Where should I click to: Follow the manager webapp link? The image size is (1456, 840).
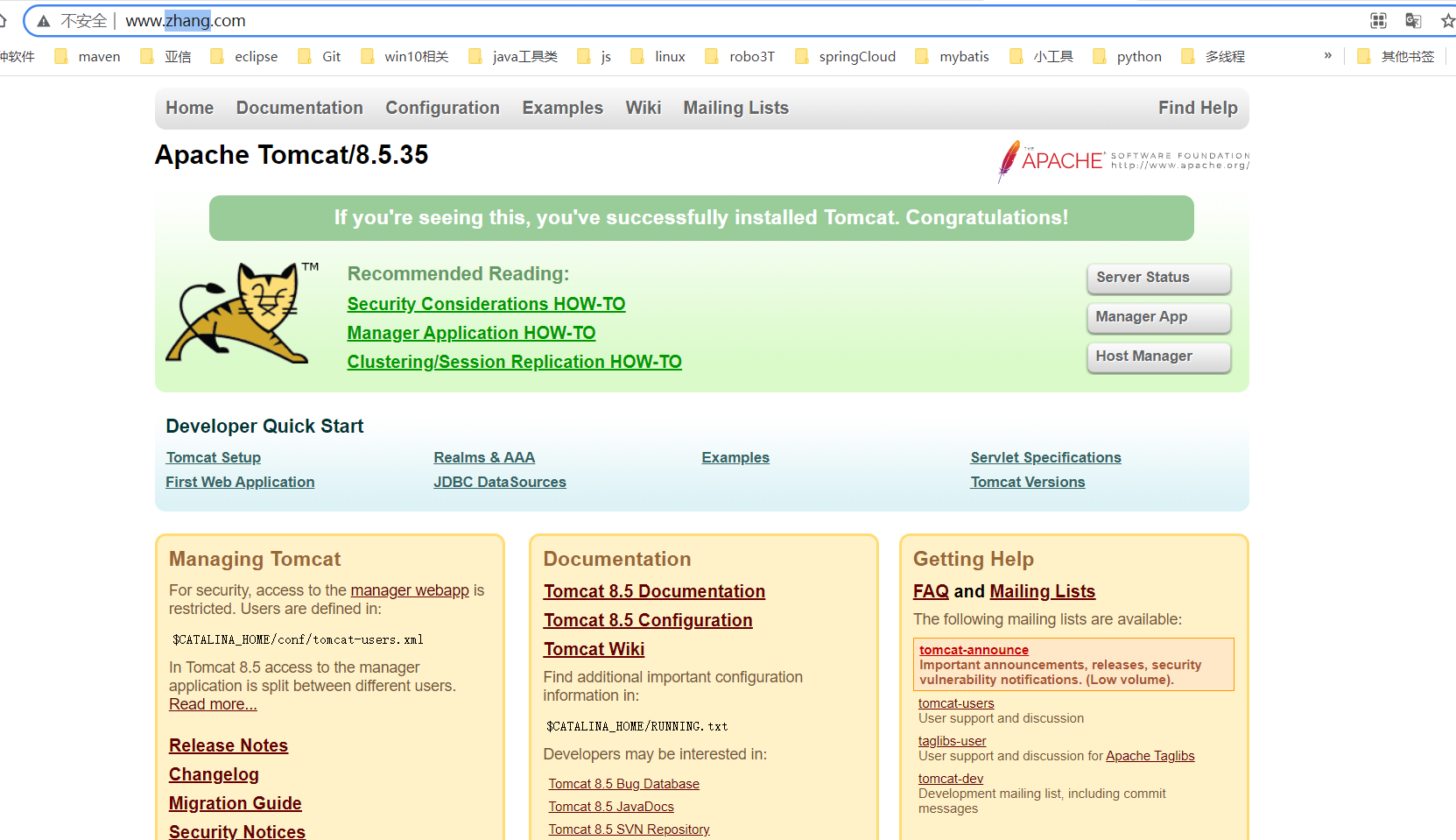tap(410, 590)
